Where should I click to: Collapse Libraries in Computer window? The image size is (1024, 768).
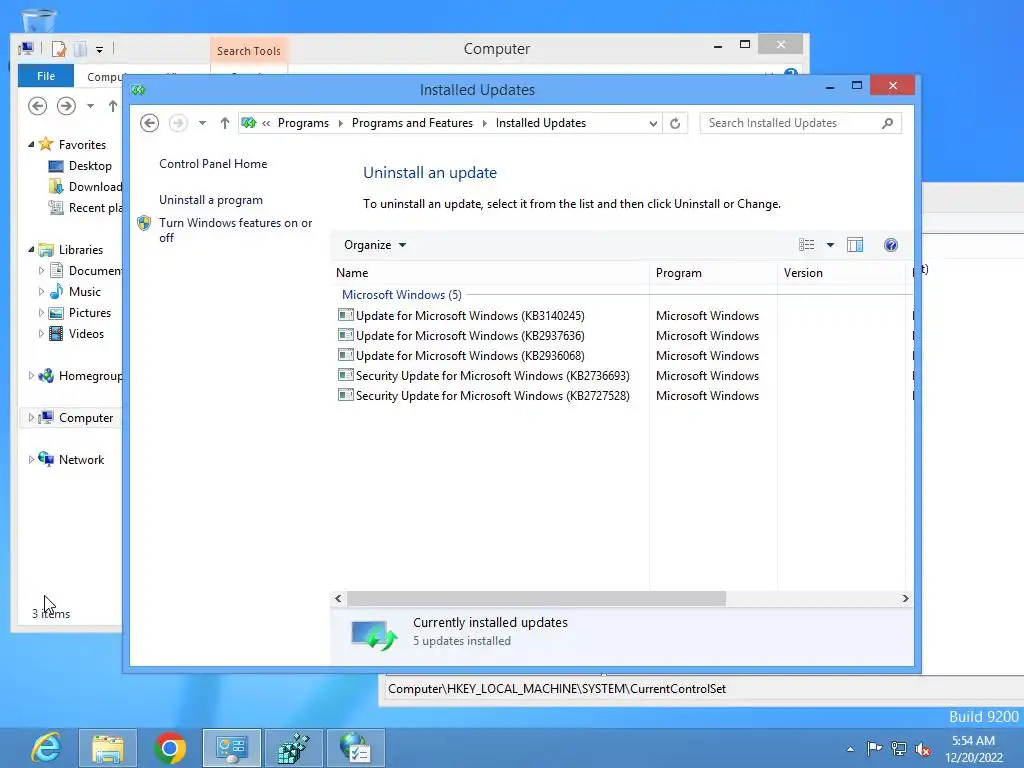click(x=31, y=249)
